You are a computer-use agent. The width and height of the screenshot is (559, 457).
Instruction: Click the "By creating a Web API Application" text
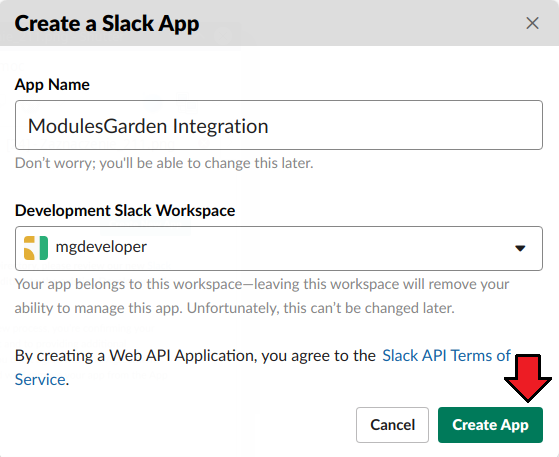[x=195, y=356]
